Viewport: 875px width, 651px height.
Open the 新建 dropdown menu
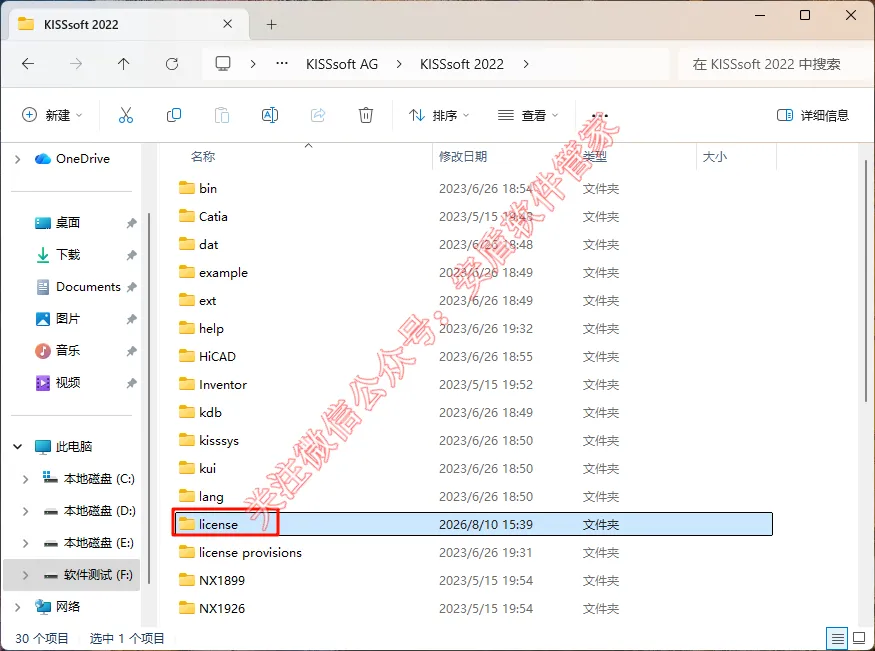(x=52, y=115)
